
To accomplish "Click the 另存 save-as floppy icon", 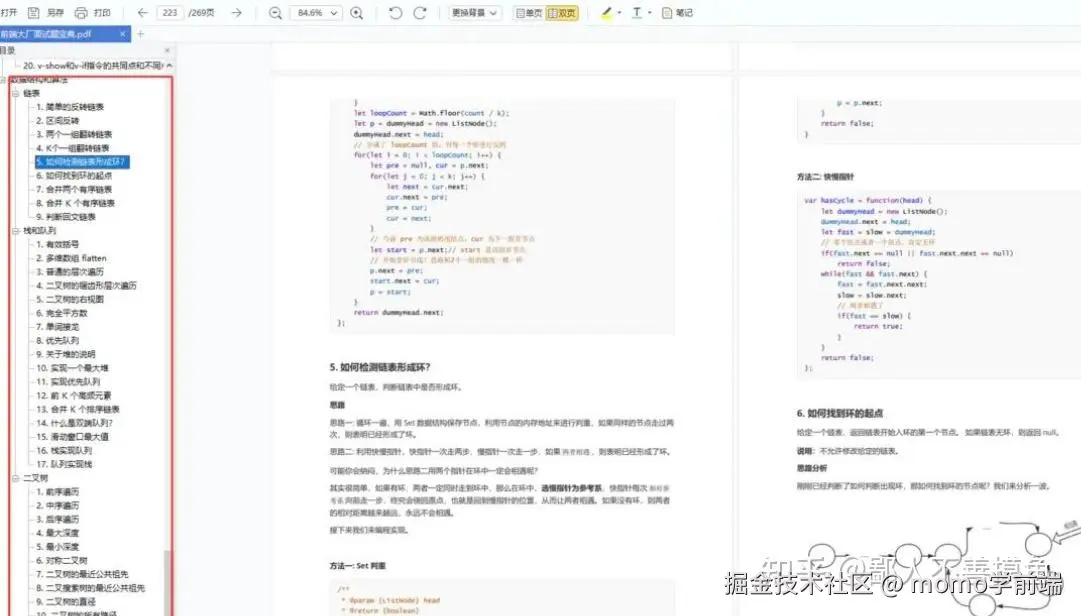I will 33,12.
